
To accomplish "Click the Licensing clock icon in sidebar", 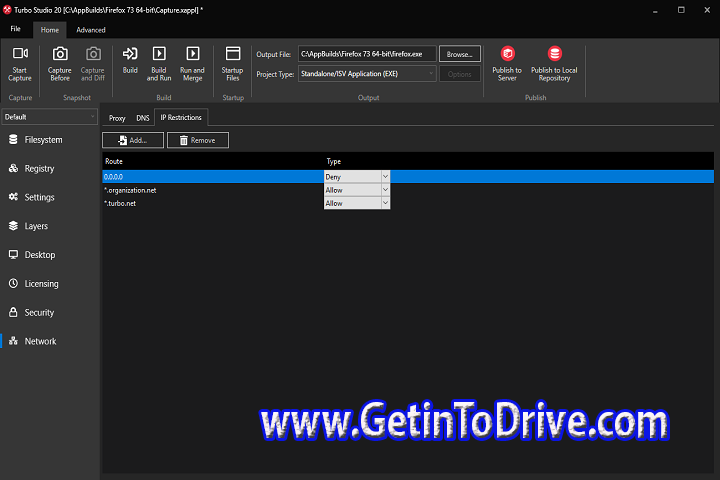I will [x=13, y=283].
